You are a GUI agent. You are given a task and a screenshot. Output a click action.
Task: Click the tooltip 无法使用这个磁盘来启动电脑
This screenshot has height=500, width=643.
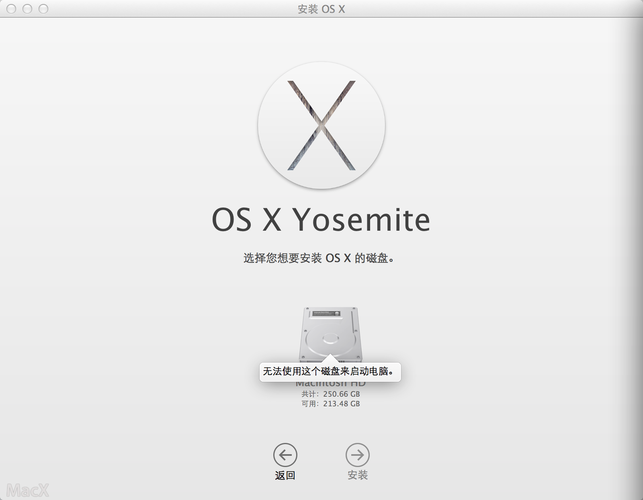pos(330,372)
